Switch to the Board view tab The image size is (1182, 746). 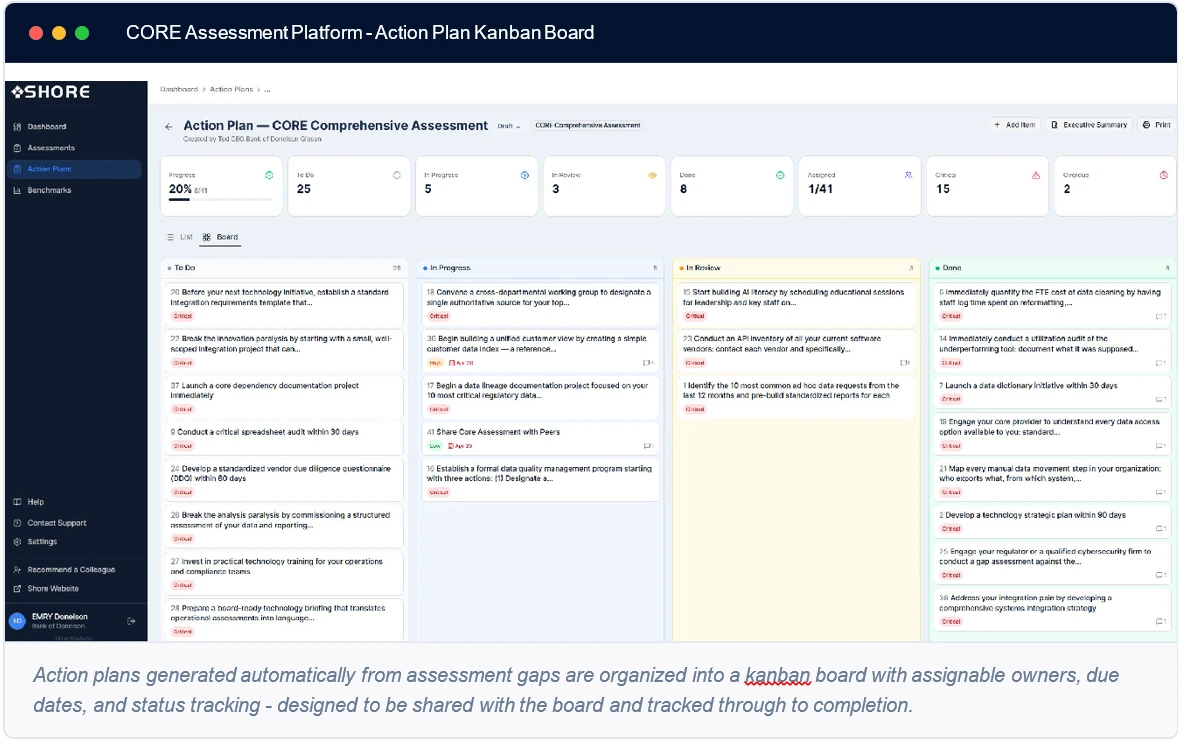pos(220,237)
